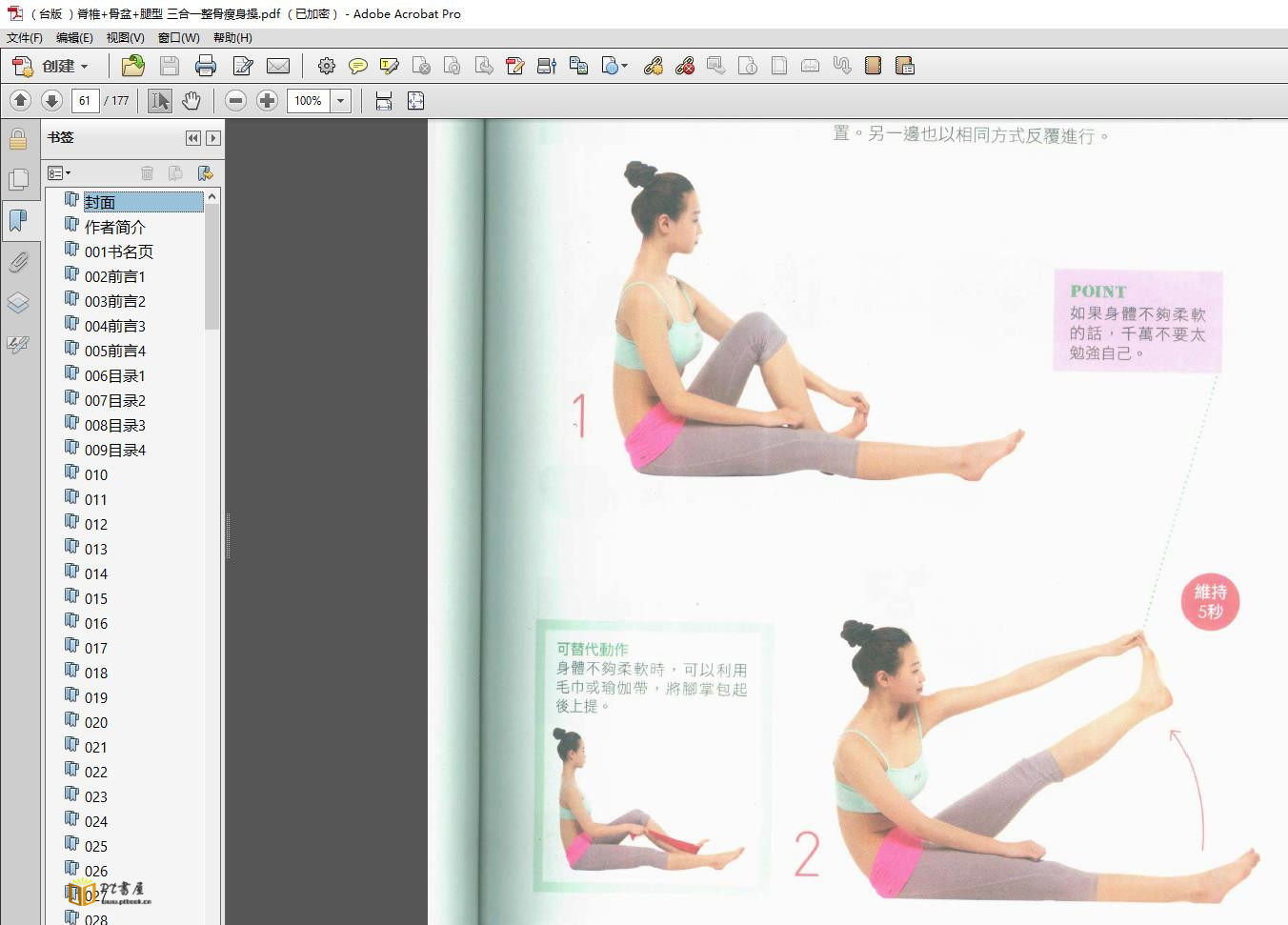
Task: Click the Rotate pages icon
Action: [x=453, y=66]
